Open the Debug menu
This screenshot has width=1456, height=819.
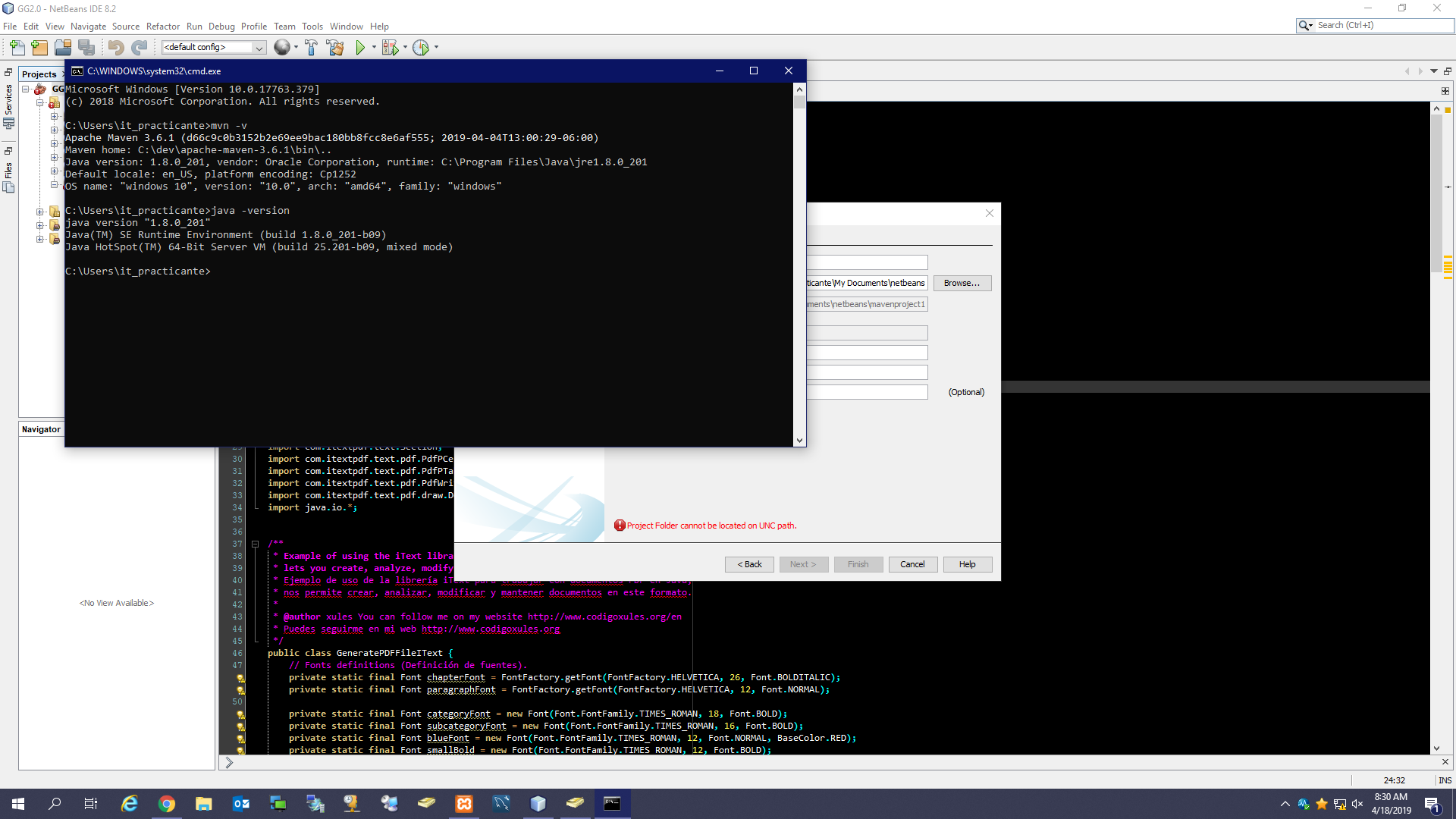pyautogui.click(x=221, y=26)
